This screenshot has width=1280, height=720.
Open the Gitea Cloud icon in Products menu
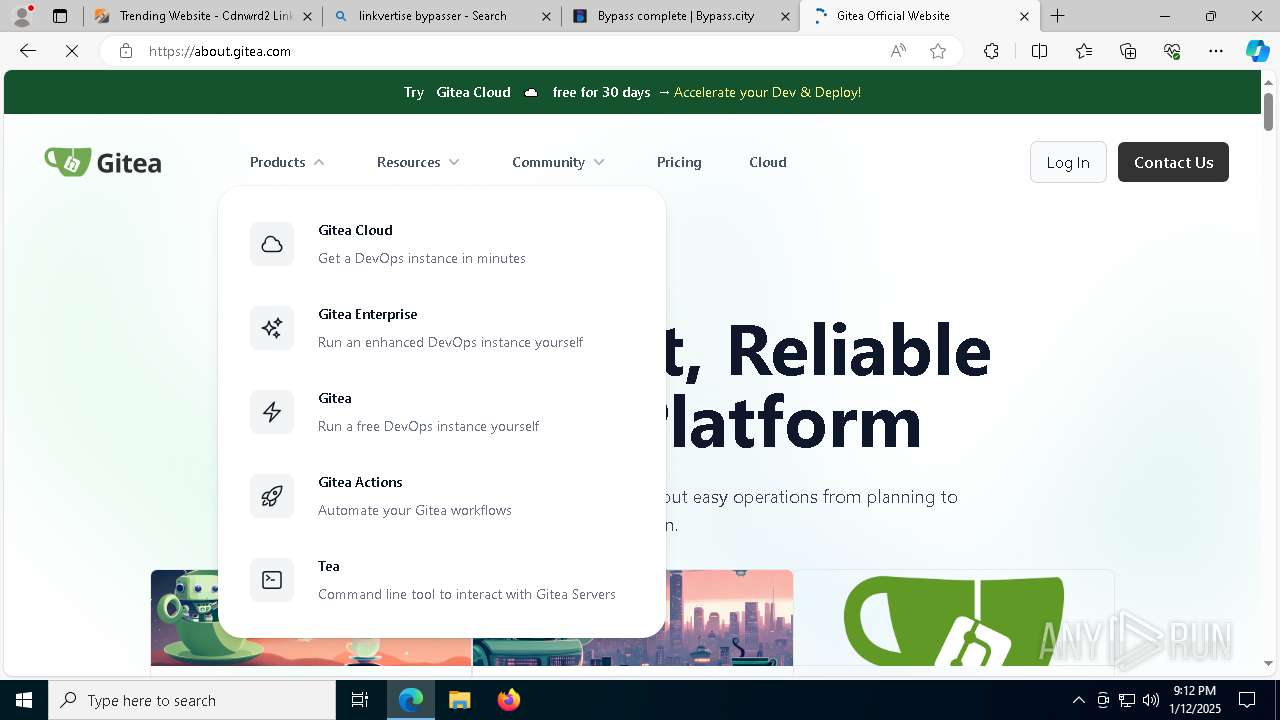(272, 244)
